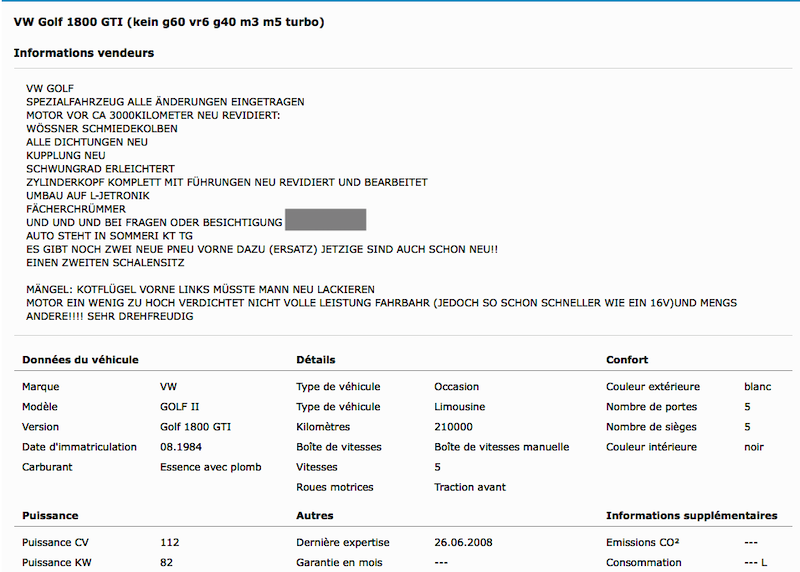Viewport: 800px width, 572px height.
Task: Click the 'Marque' label
Action: [x=40, y=387]
